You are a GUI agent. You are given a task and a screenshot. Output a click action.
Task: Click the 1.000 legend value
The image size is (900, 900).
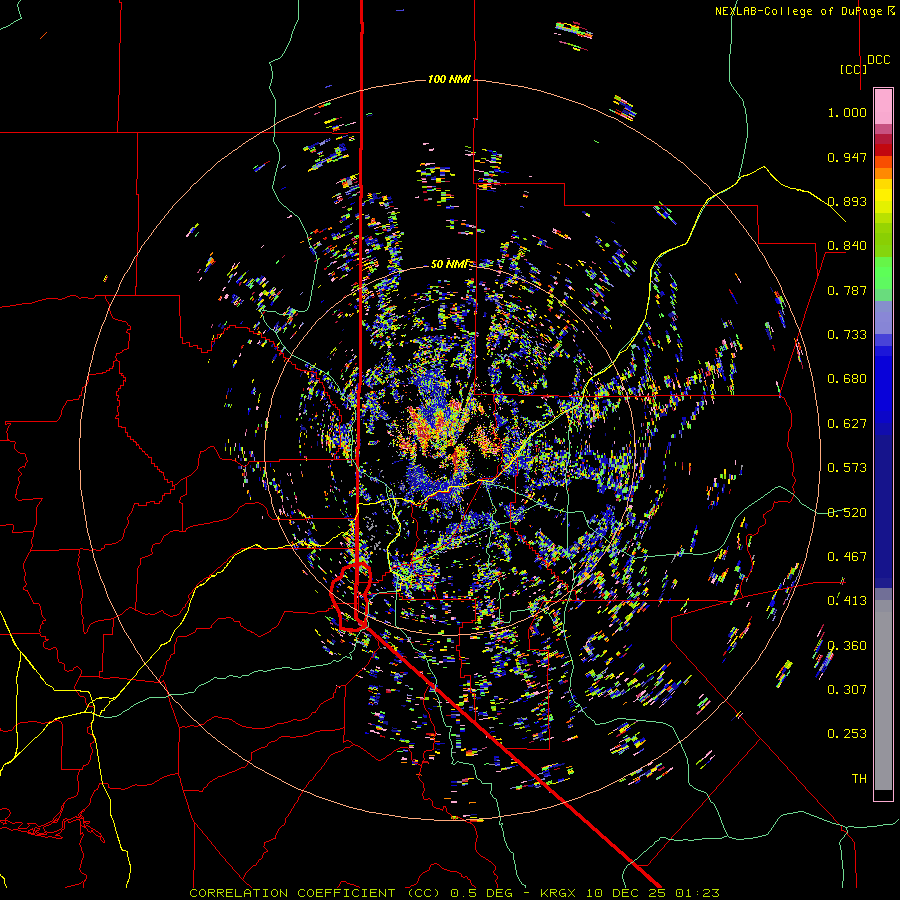pyautogui.click(x=847, y=112)
